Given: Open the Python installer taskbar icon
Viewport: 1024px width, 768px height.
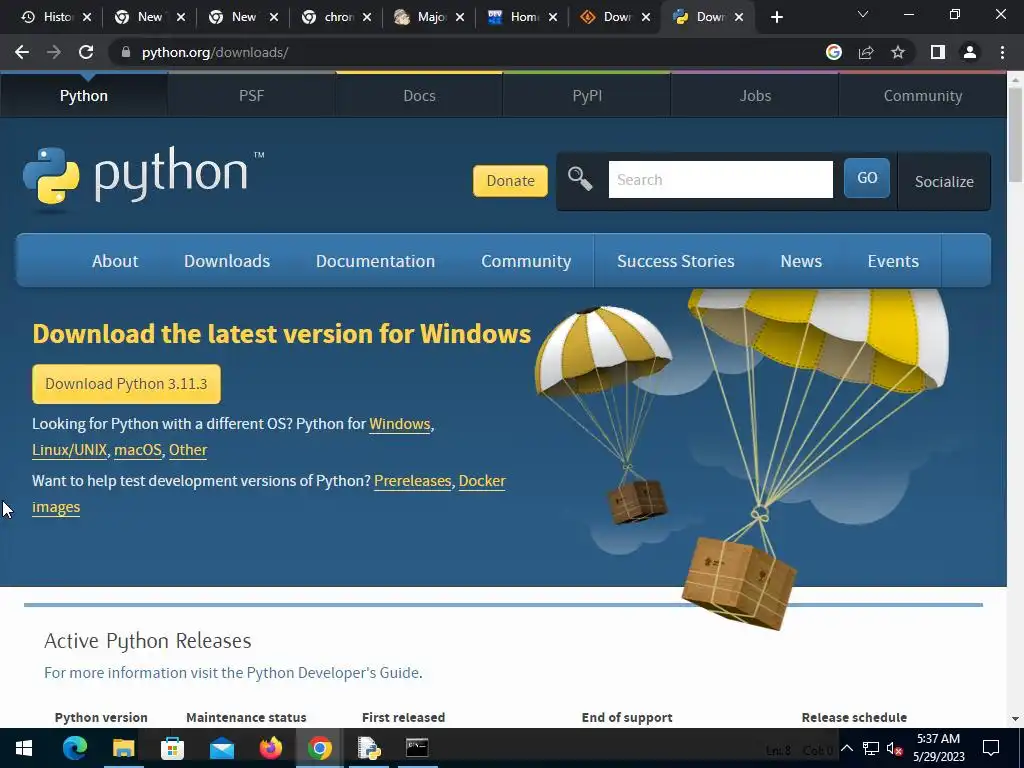Looking at the screenshot, I should click(x=369, y=748).
